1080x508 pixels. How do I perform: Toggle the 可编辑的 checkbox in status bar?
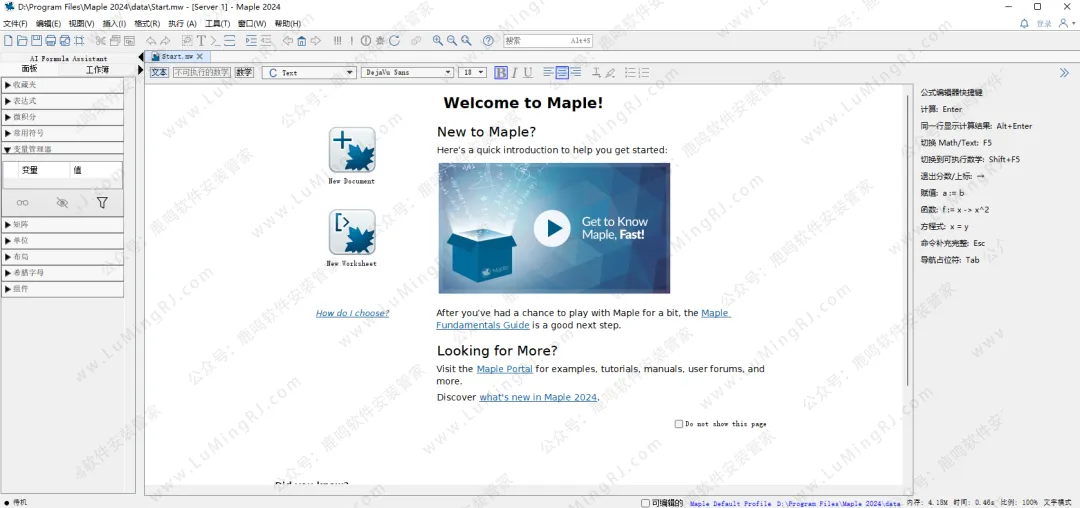point(645,503)
